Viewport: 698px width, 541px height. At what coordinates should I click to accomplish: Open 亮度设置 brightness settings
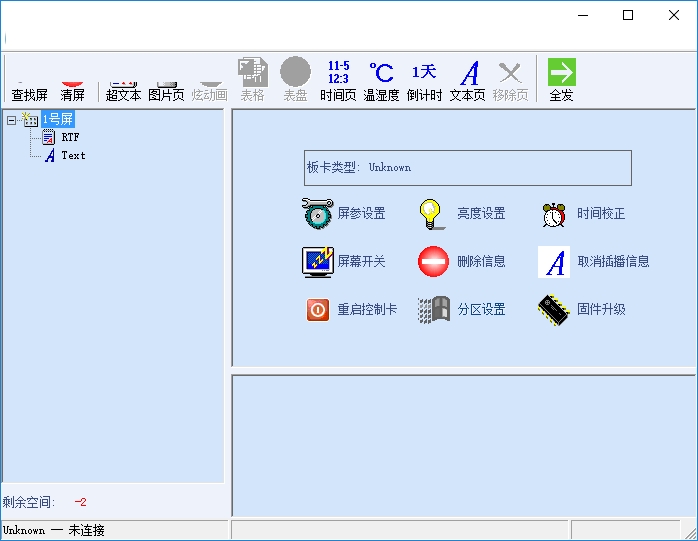click(462, 213)
